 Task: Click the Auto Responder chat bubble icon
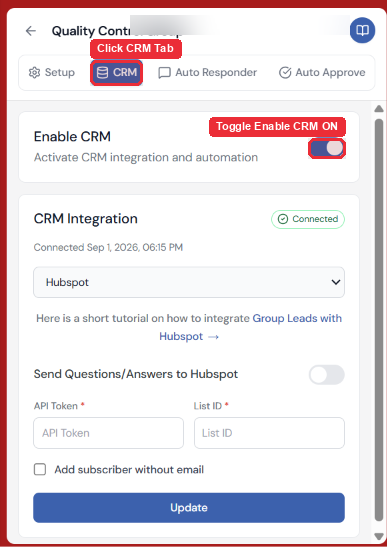164,73
